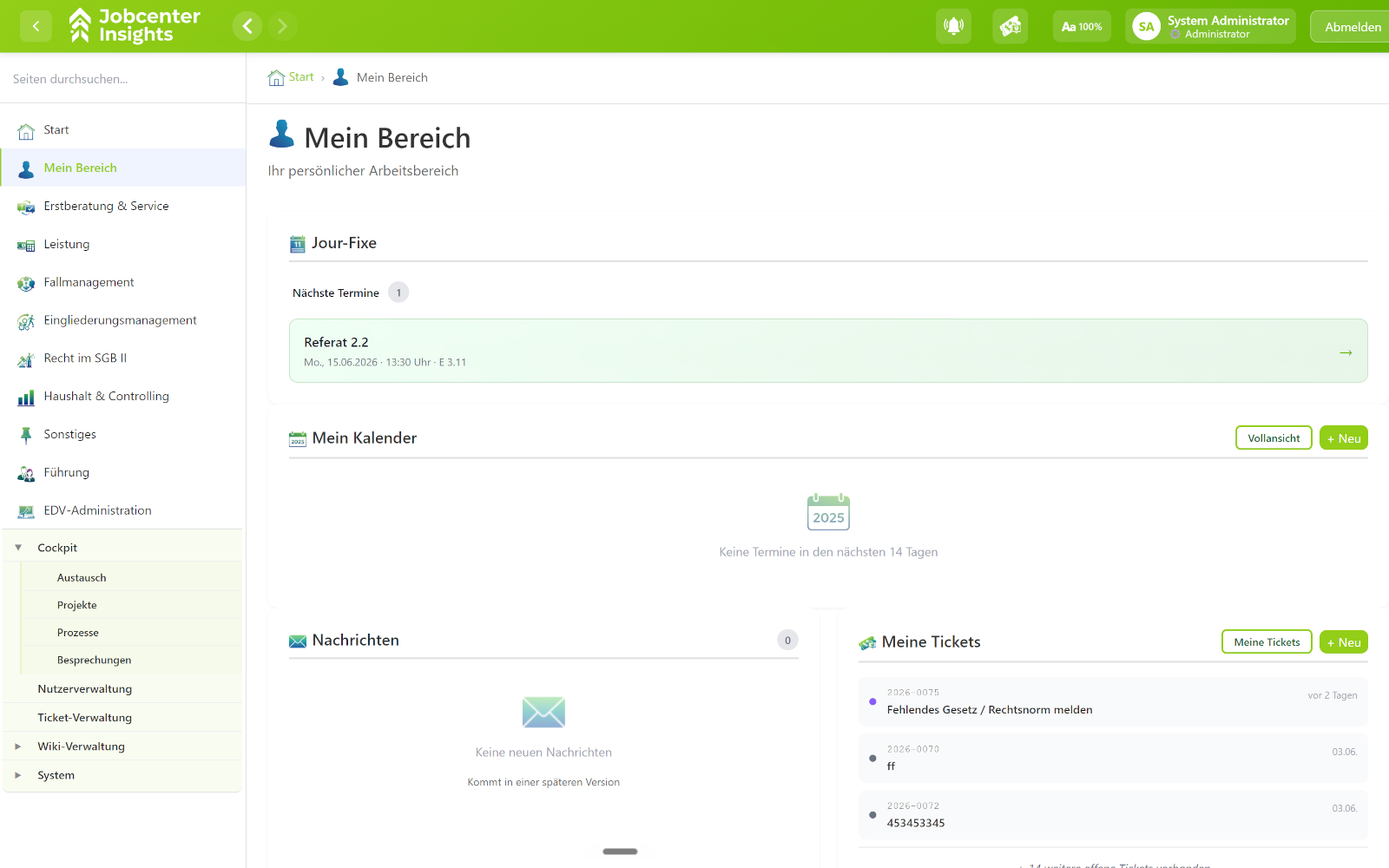1389x868 pixels.
Task: Open Fallmanagement menu entry
Action: pyautogui.click(x=89, y=282)
